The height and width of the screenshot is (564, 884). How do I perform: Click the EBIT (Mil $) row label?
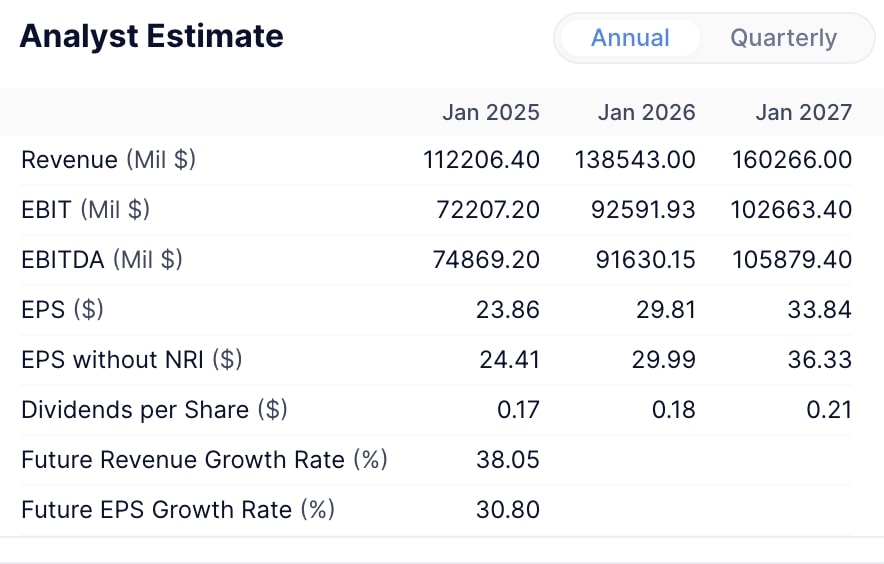[x=85, y=210]
